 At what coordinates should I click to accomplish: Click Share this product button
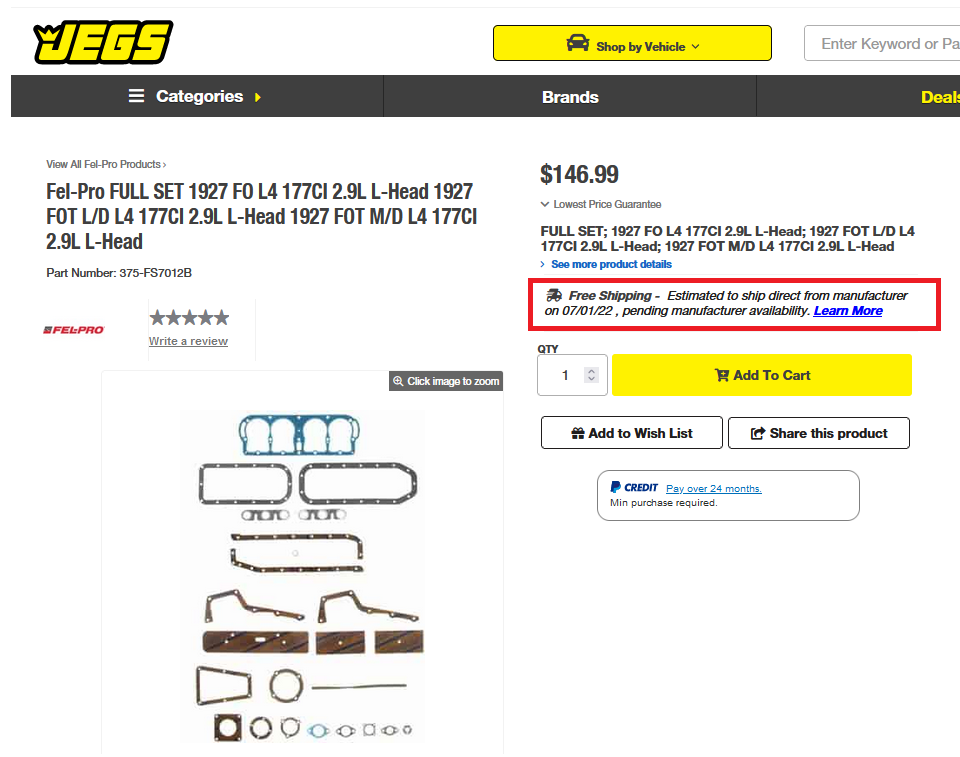[x=819, y=433]
